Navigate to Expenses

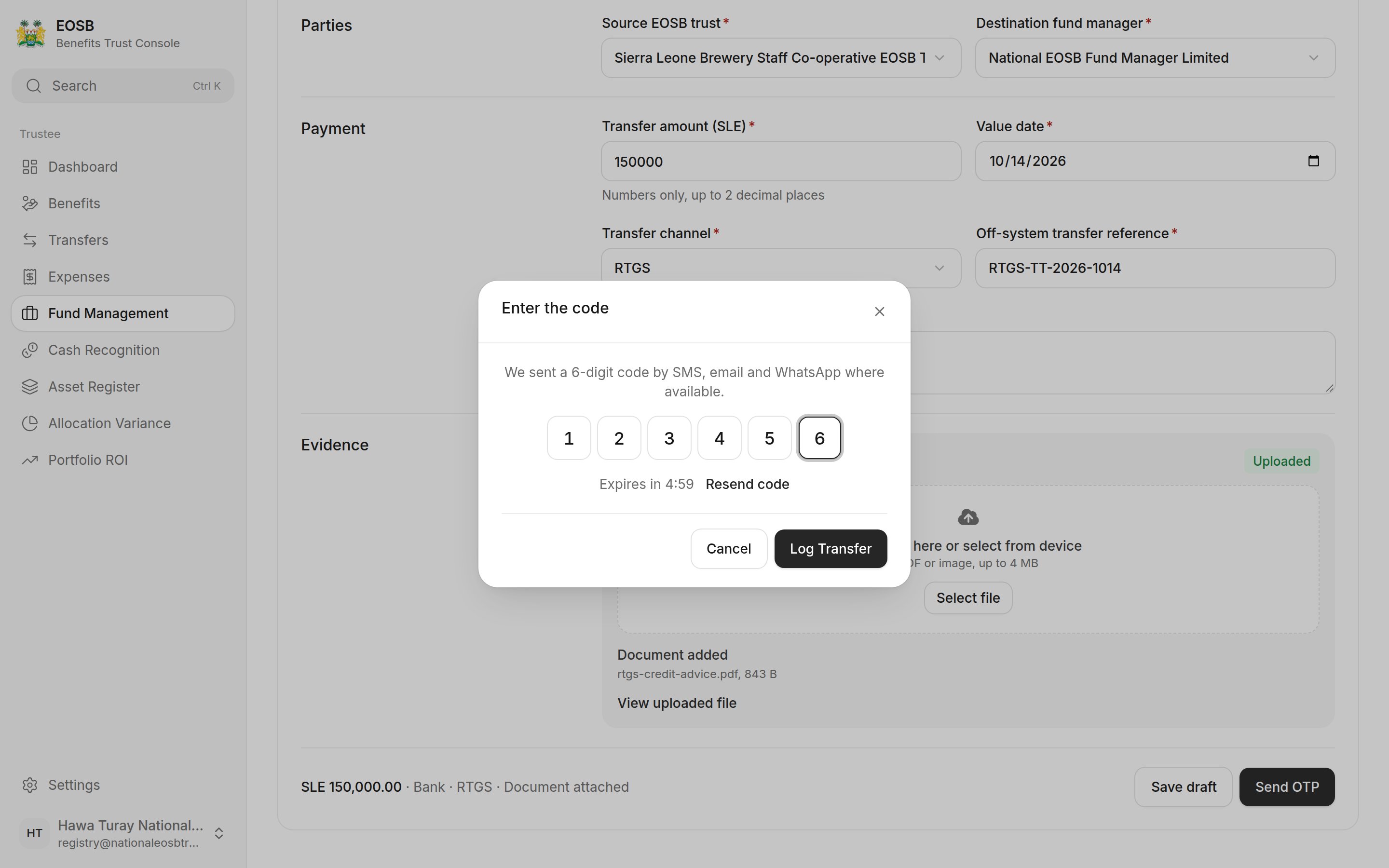click(x=123, y=277)
